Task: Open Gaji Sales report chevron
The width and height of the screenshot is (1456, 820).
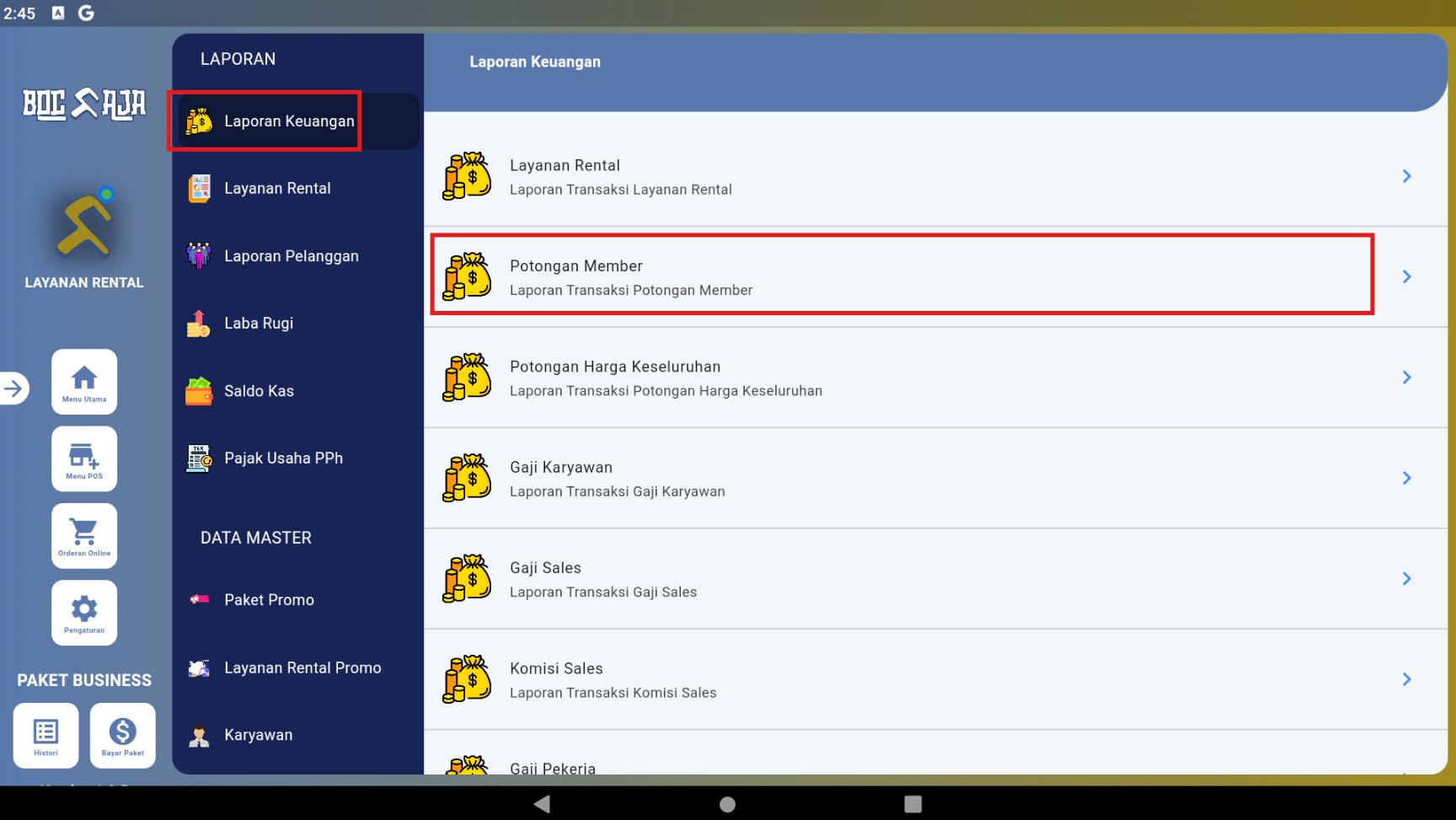Action: [1406, 579]
